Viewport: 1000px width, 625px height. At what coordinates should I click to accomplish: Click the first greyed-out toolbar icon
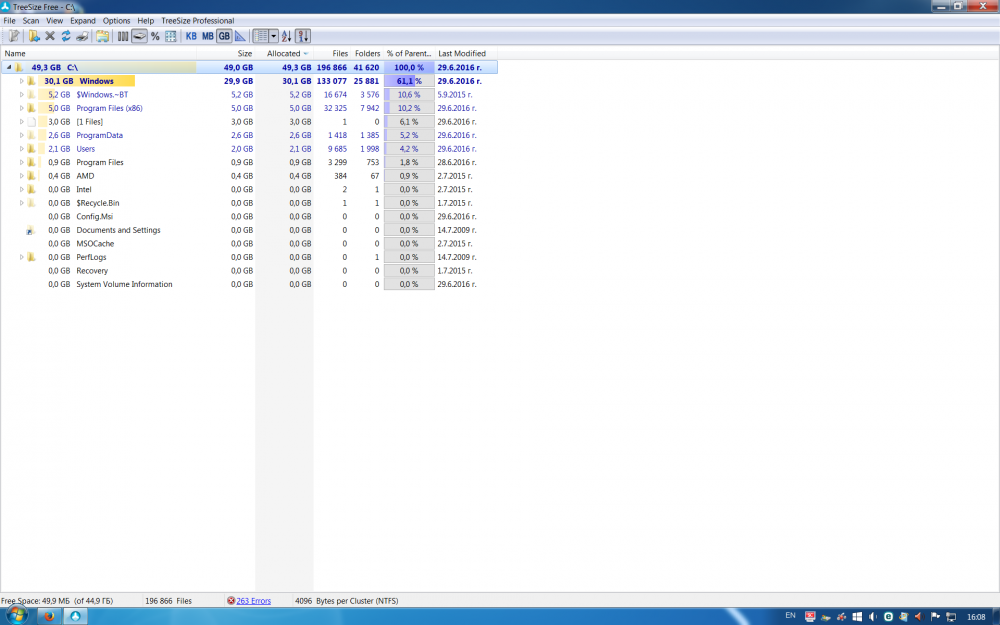coord(13,36)
